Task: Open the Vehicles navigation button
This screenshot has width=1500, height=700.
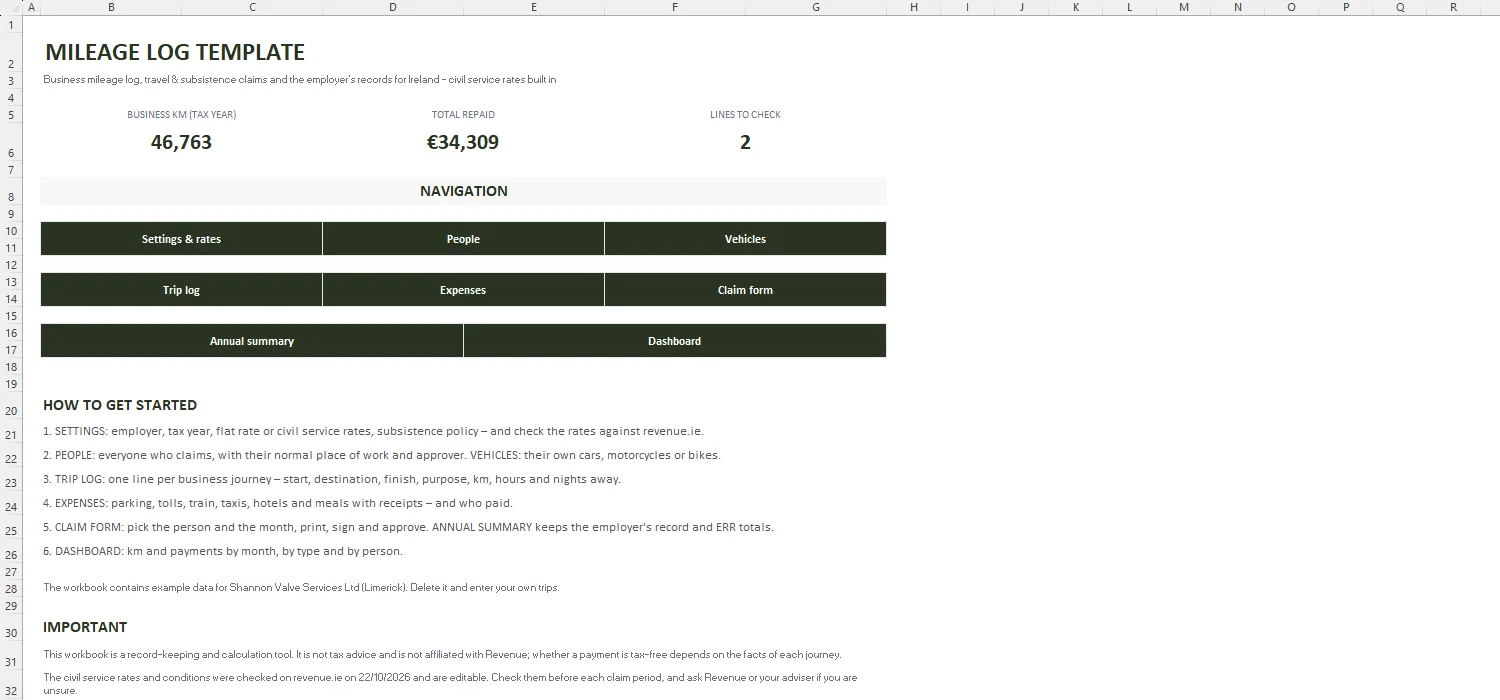Action: tap(745, 239)
